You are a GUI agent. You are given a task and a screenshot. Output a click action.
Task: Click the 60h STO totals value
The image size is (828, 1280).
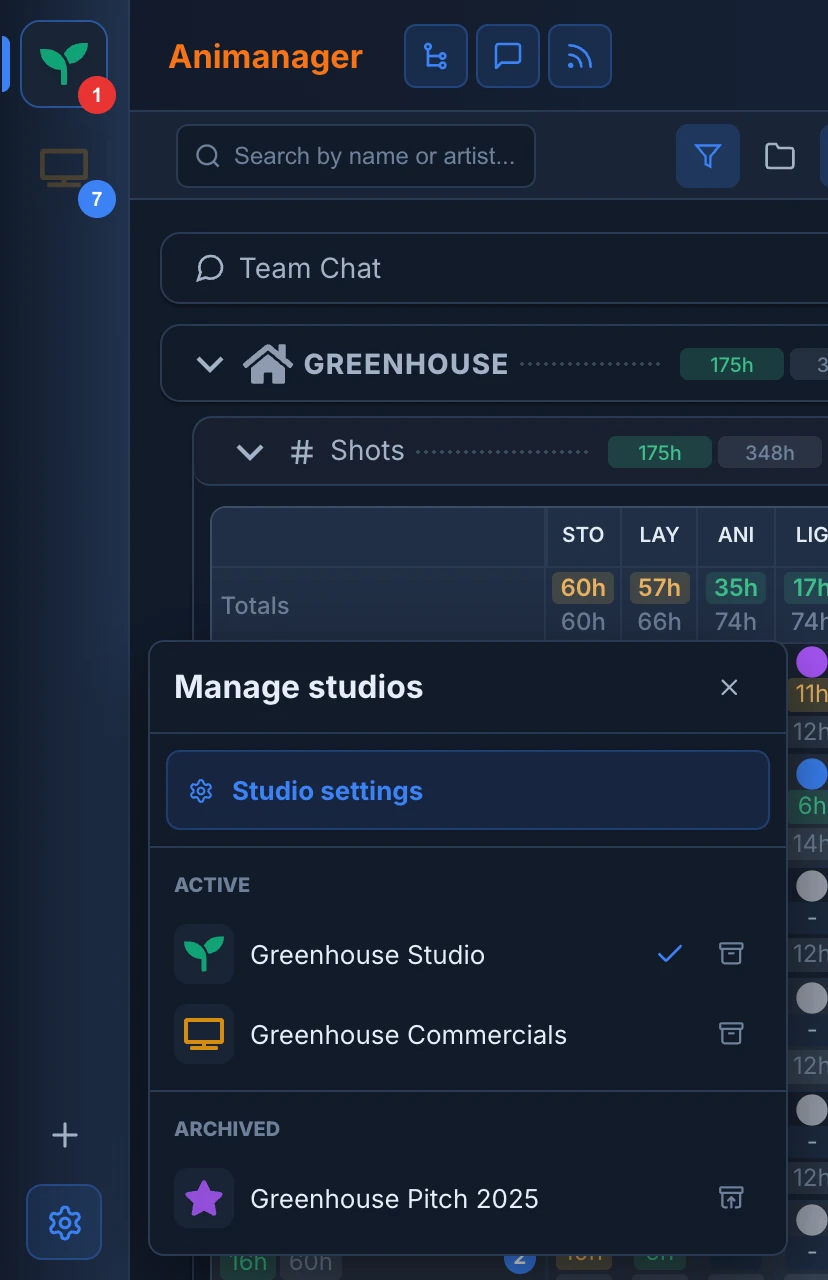click(x=583, y=588)
